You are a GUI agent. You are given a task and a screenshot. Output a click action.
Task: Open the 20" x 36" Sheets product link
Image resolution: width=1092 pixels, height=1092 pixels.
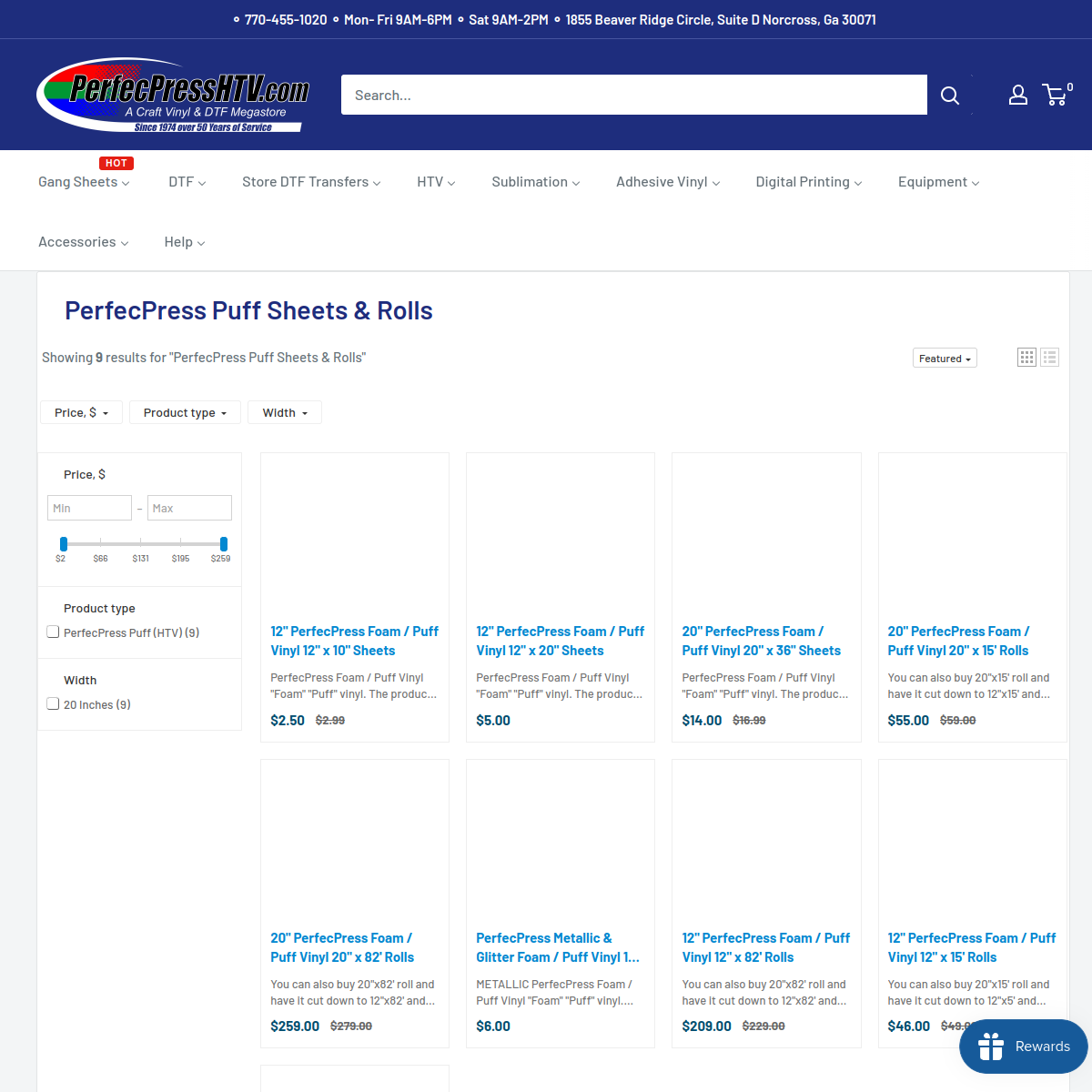[762, 641]
